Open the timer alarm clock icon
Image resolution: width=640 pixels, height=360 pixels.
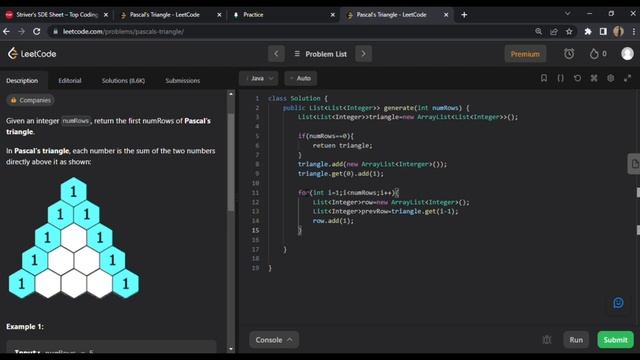[569, 54]
